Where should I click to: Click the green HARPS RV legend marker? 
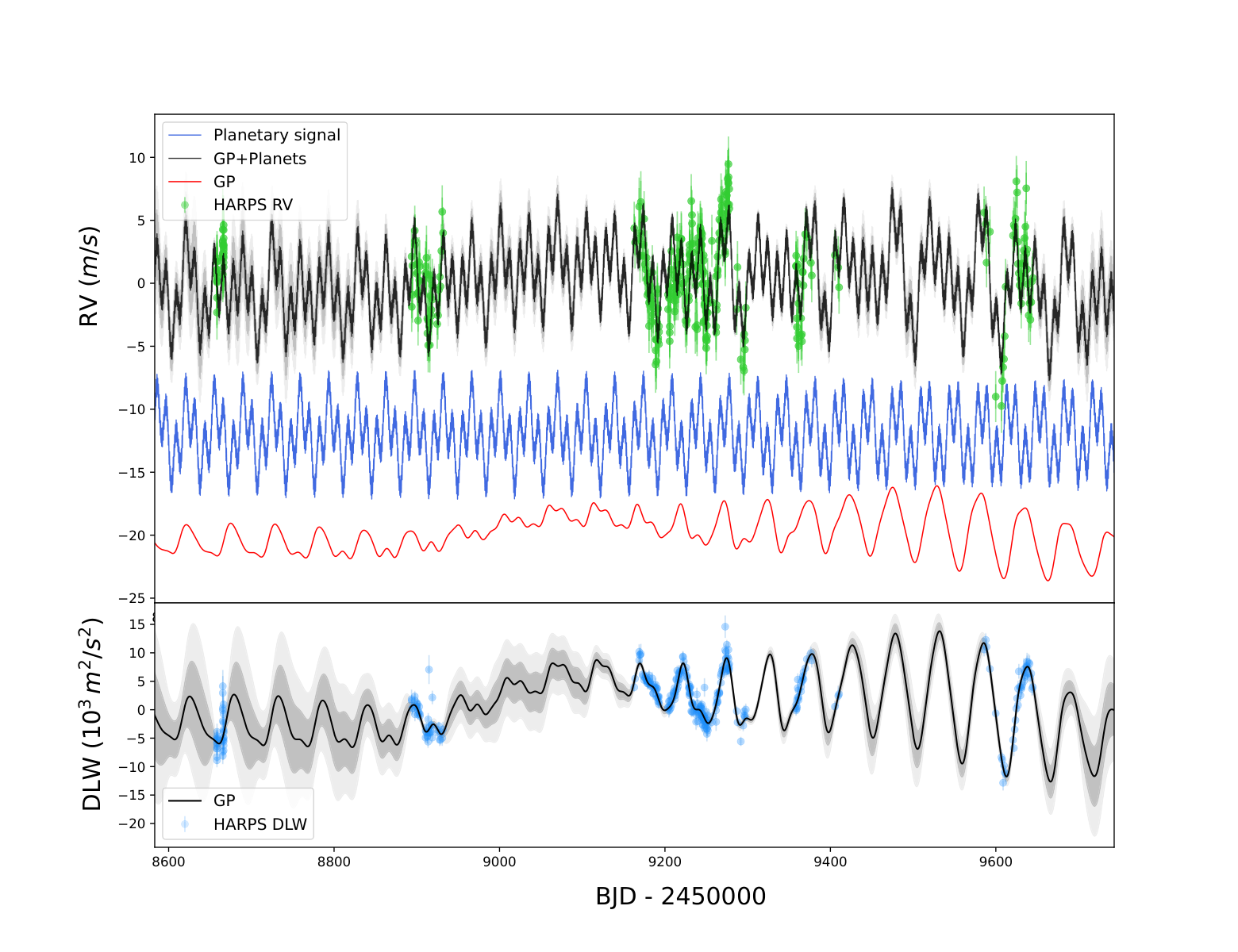(x=185, y=205)
